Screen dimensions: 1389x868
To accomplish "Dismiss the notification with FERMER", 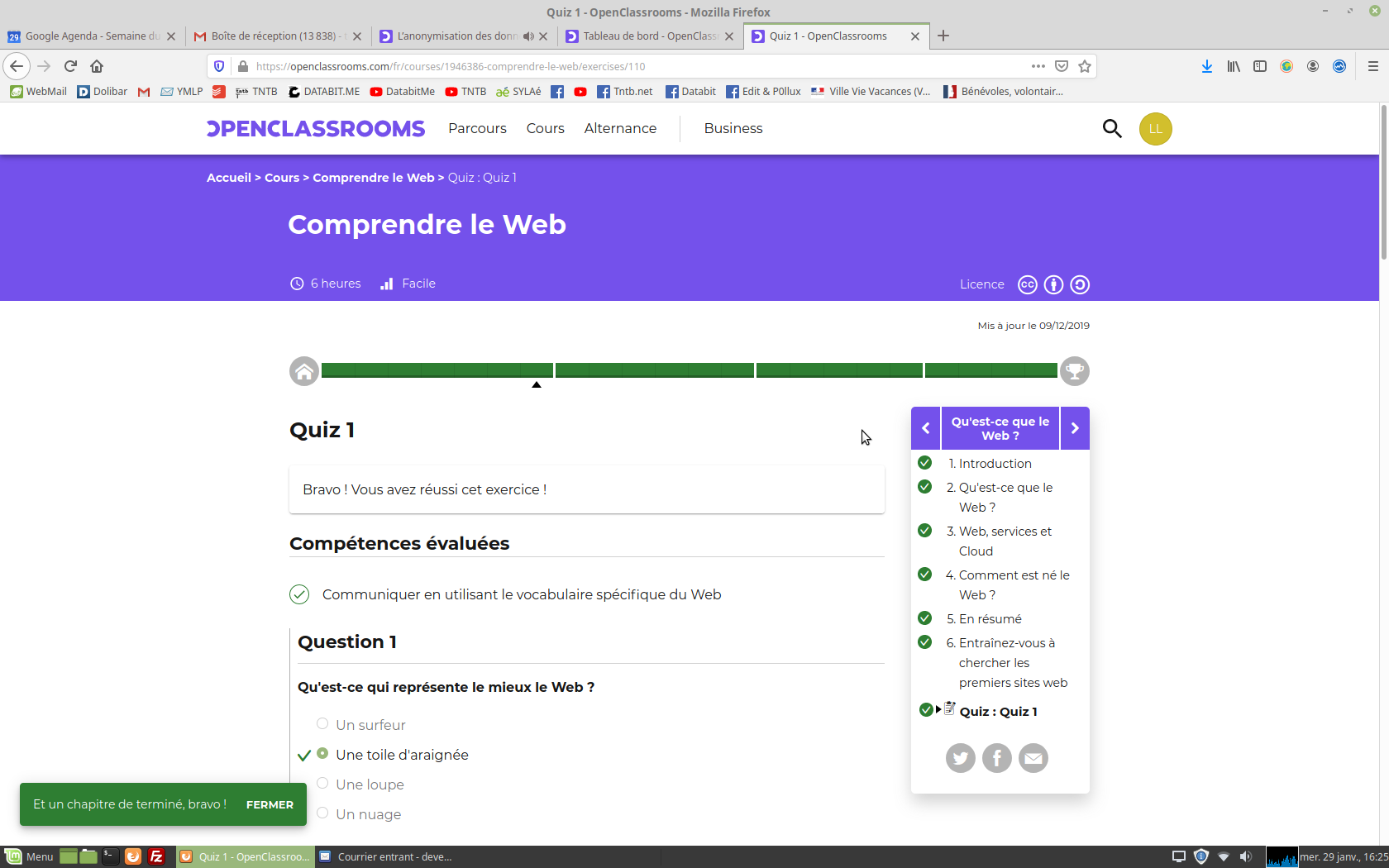I will point(270,804).
